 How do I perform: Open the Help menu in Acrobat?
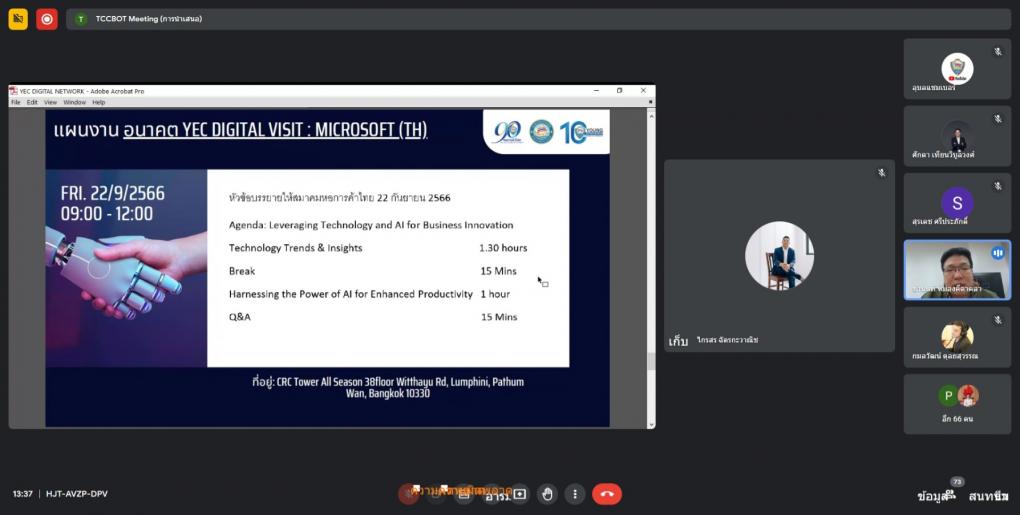tap(98, 102)
